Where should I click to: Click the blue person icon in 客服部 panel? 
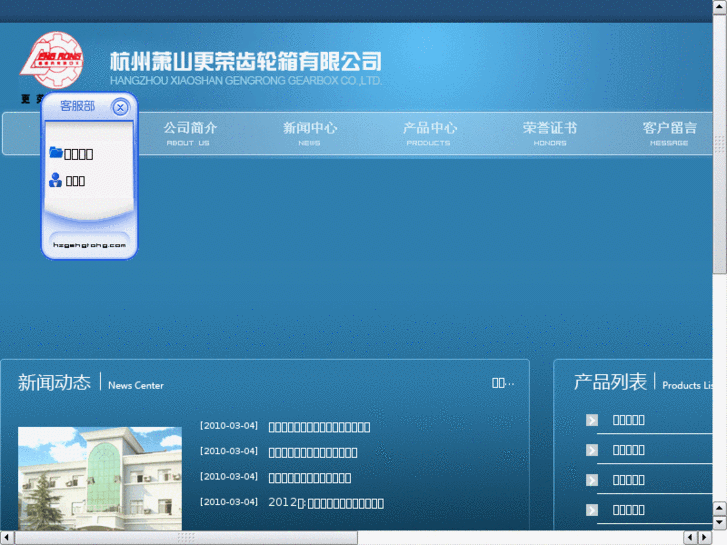click(55, 180)
